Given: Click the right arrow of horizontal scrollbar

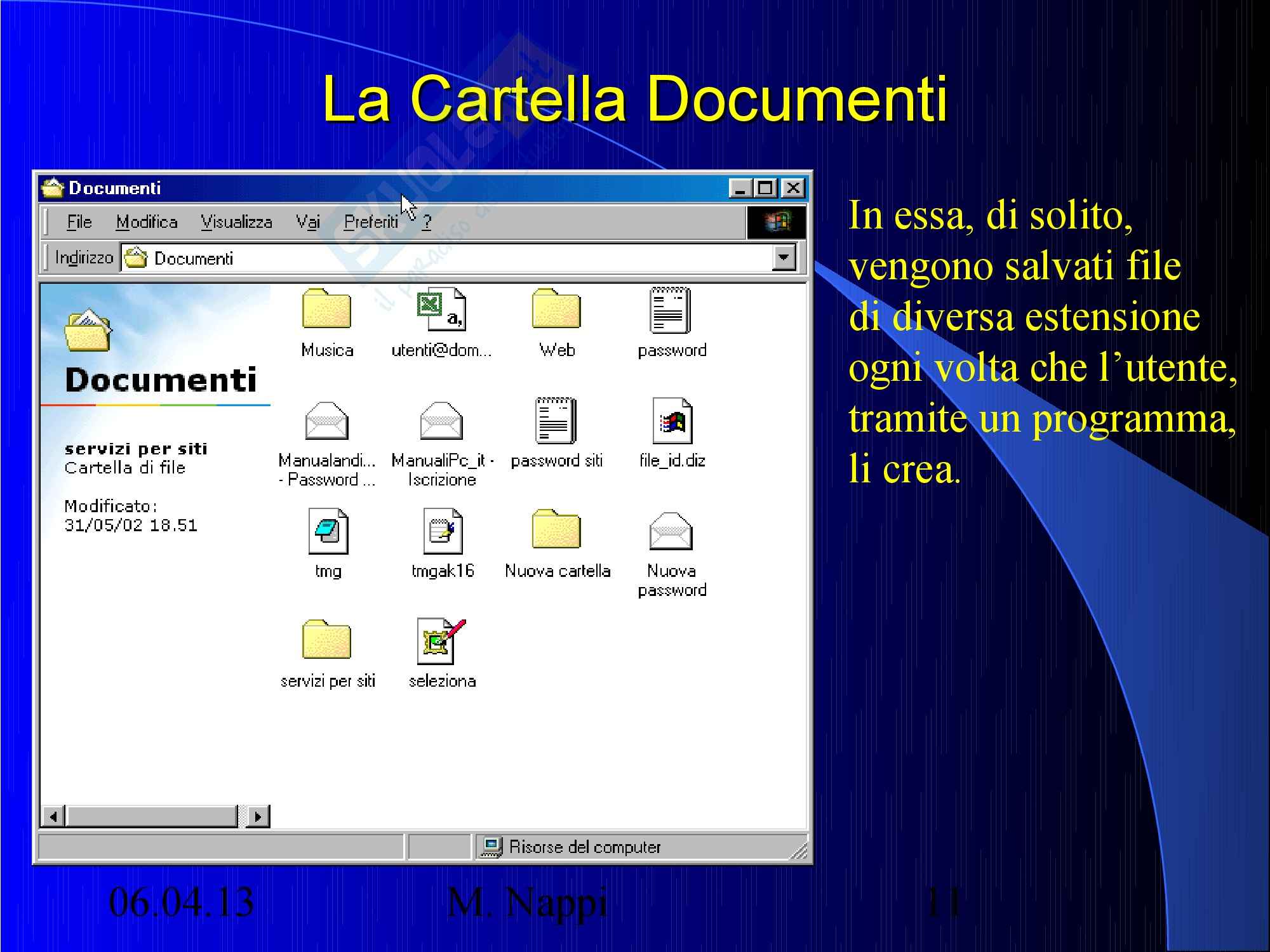Looking at the screenshot, I should 257,816.
